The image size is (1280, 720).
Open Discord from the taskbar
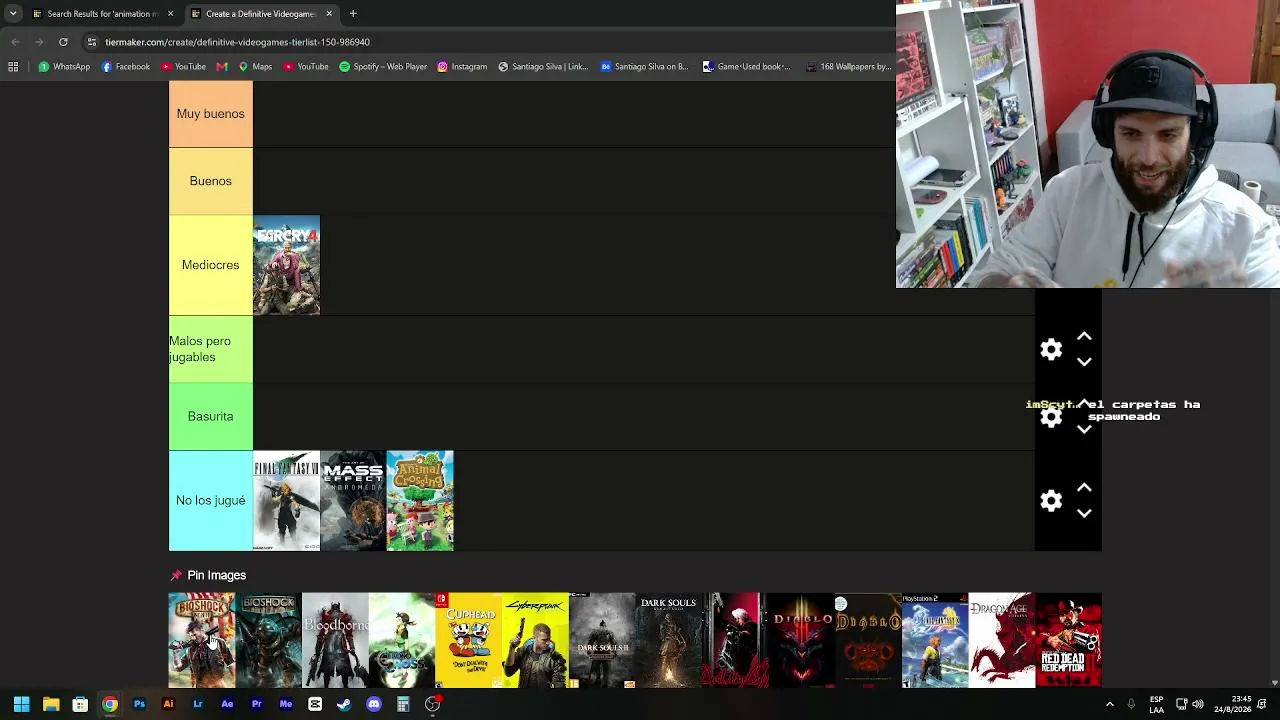click(374, 704)
